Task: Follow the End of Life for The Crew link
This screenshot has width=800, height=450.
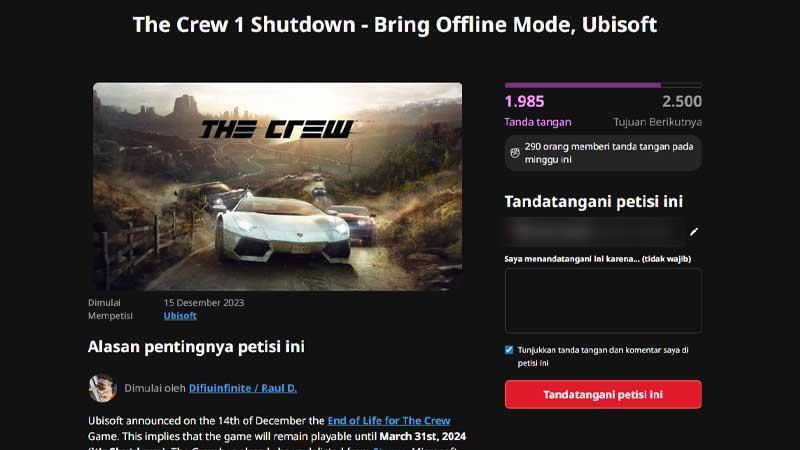Action: (x=389, y=421)
